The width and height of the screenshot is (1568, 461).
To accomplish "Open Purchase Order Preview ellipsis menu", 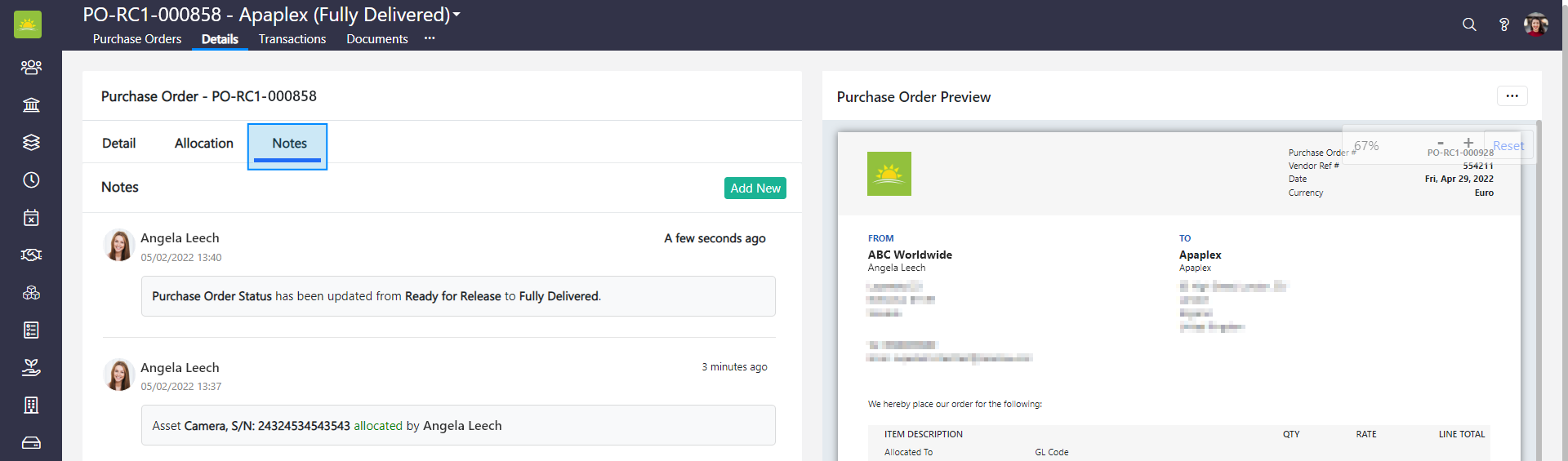I will point(1512,96).
